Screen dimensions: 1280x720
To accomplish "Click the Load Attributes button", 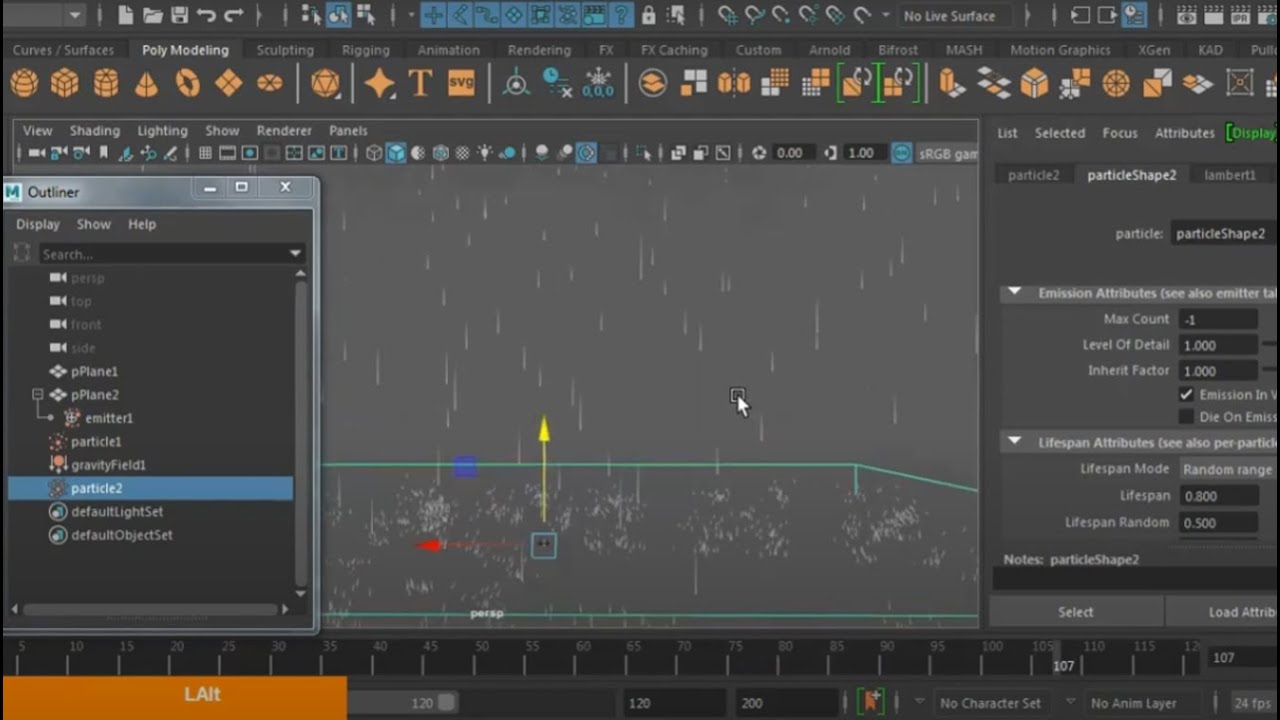I will [1223, 612].
